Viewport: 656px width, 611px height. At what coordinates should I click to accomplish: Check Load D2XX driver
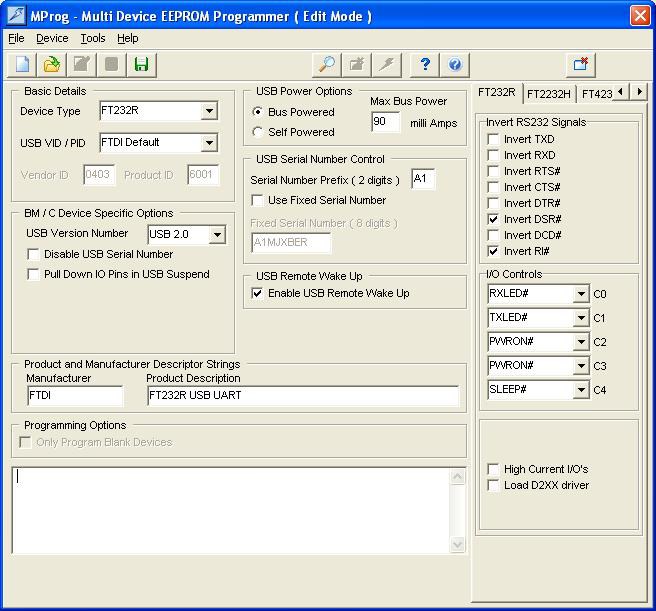coord(494,485)
